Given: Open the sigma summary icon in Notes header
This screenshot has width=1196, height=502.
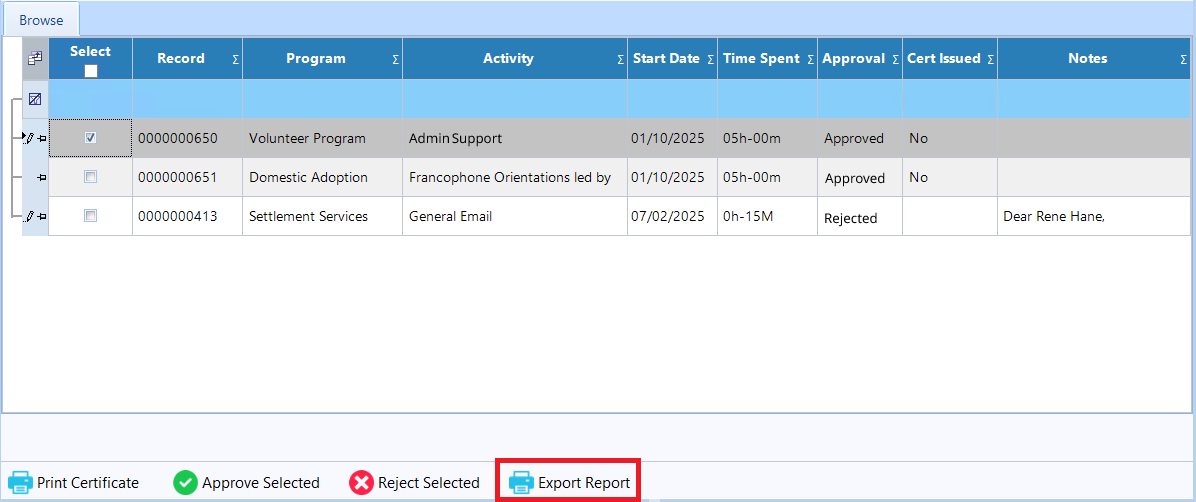Looking at the screenshot, I should click(x=1184, y=60).
